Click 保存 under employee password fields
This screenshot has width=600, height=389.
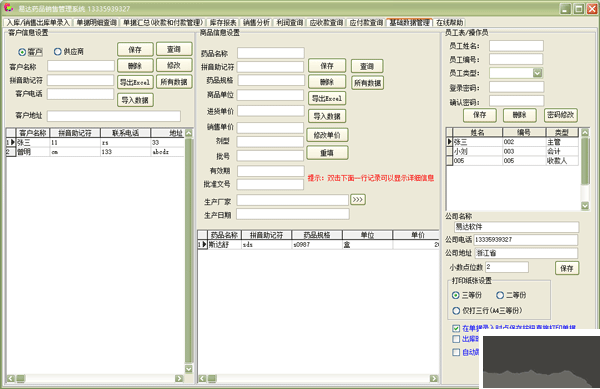(479, 115)
